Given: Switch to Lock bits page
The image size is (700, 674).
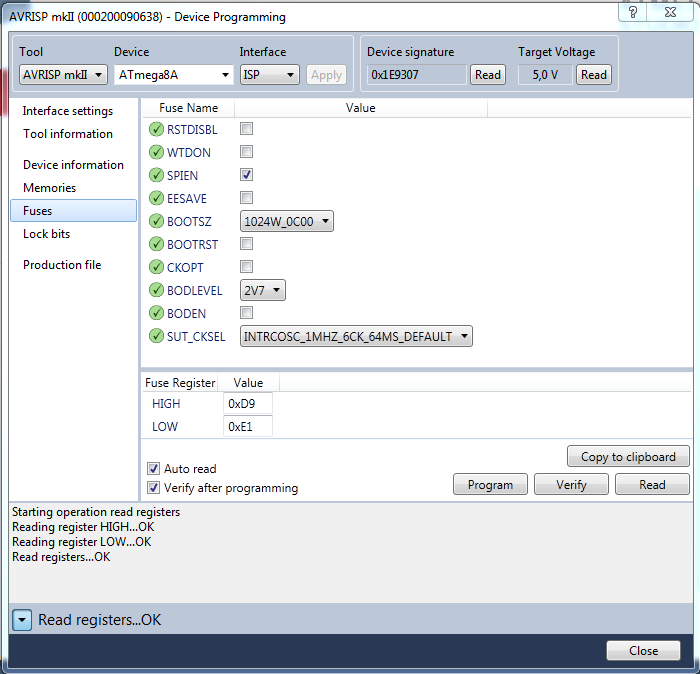Looking at the screenshot, I should coord(46,234).
